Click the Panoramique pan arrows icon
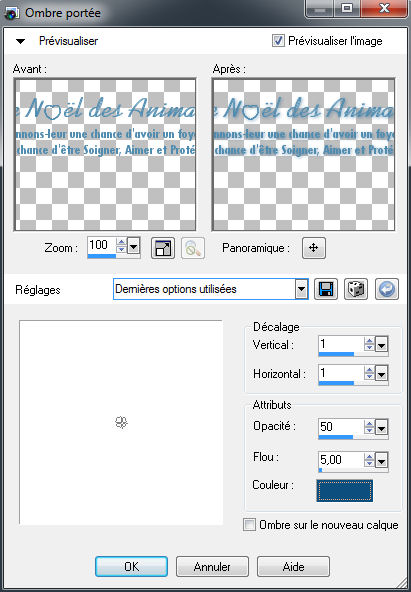 (x=314, y=248)
